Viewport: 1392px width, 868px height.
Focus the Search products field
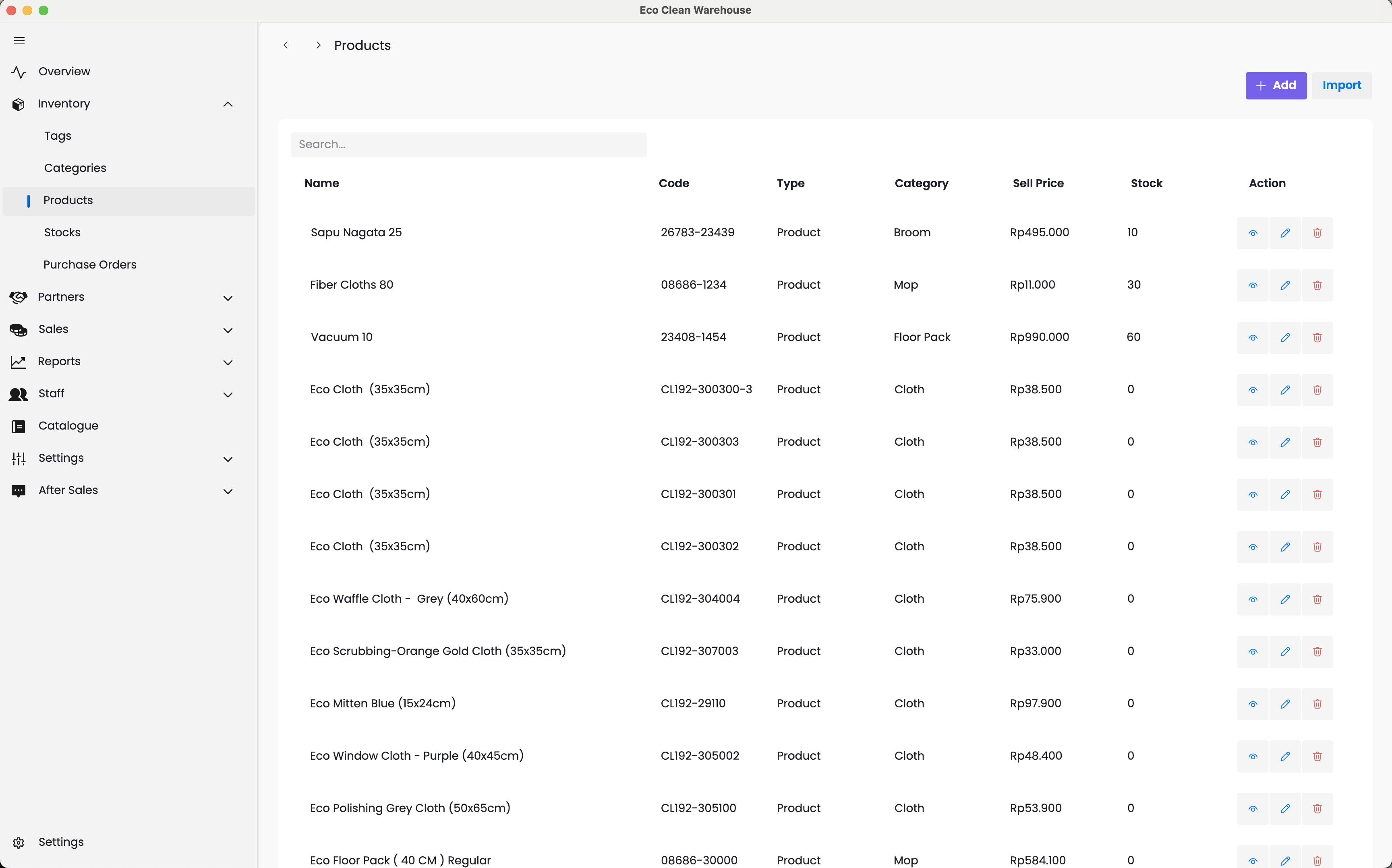[x=468, y=145]
